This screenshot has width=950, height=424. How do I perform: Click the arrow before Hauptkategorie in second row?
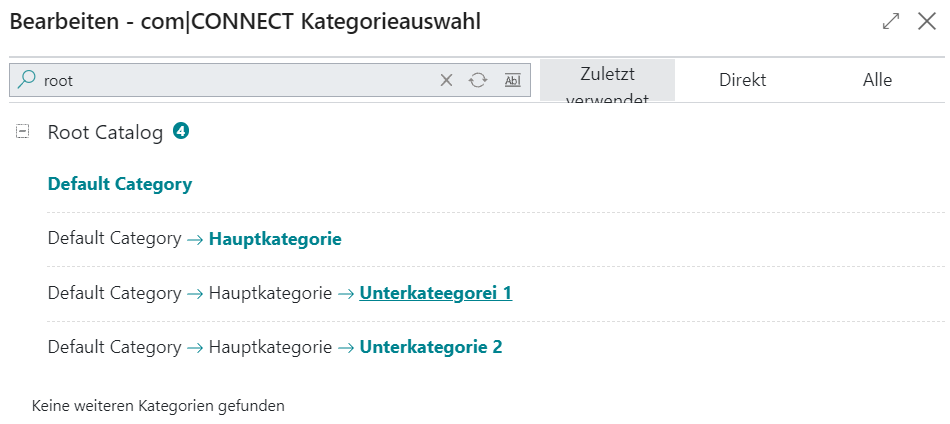click(x=195, y=239)
